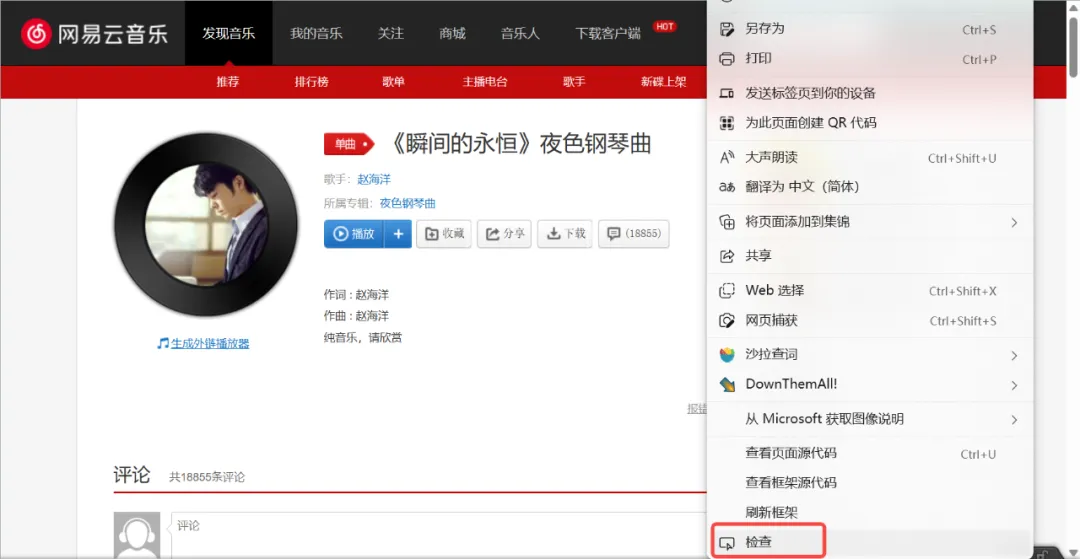Choose 查看框架源代码 menu entry

tap(870, 483)
